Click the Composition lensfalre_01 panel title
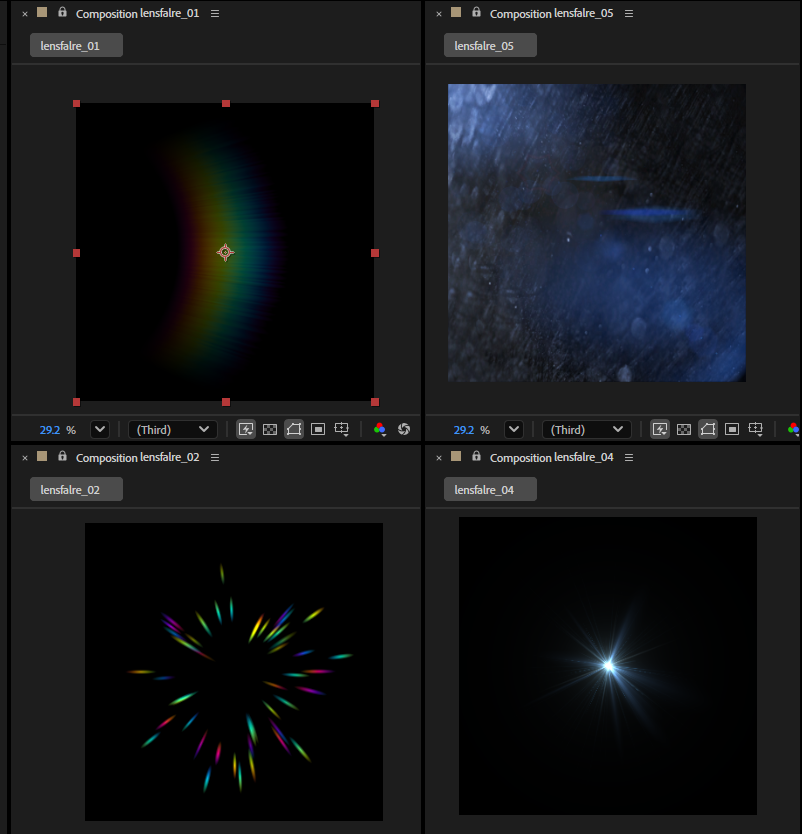Image resolution: width=802 pixels, height=834 pixels. (137, 13)
